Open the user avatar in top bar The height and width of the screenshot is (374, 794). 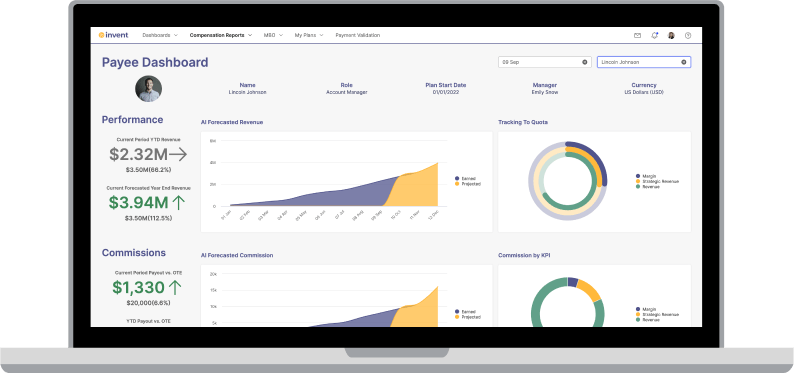(x=671, y=35)
